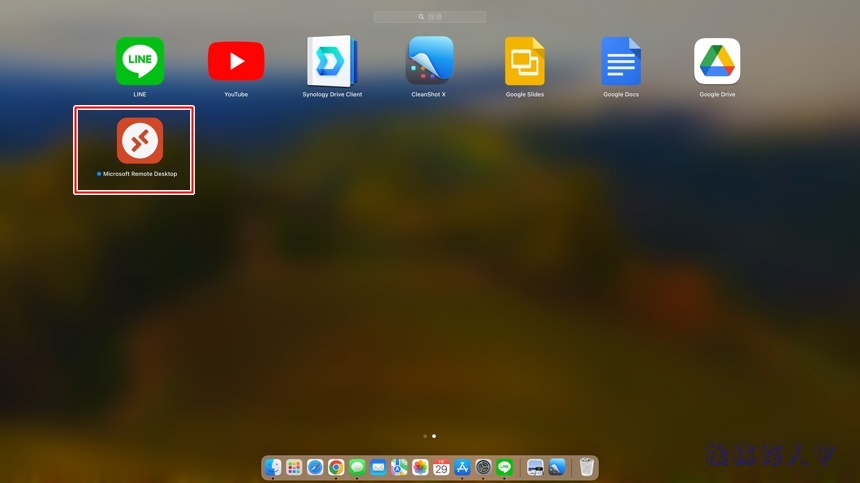
Task: Launch Google Drive
Action: coord(717,61)
